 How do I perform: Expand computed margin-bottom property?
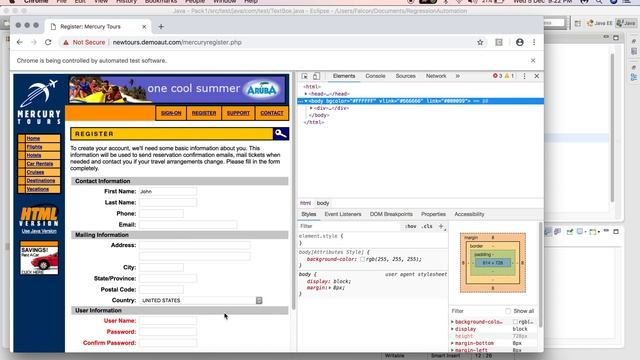tap(452, 343)
